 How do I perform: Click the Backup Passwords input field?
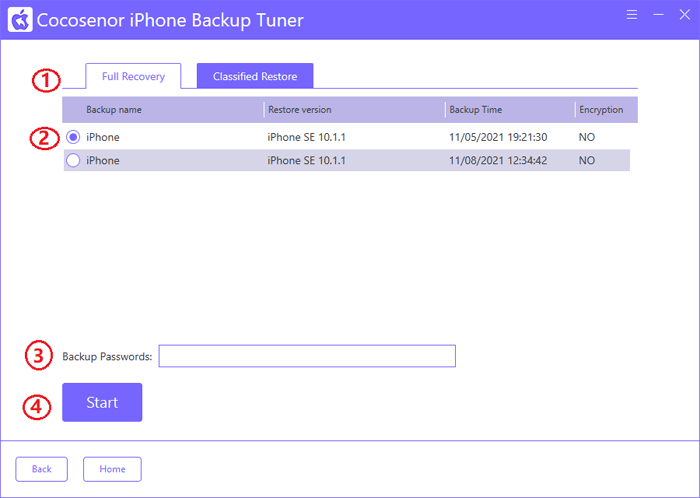(x=307, y=356)
